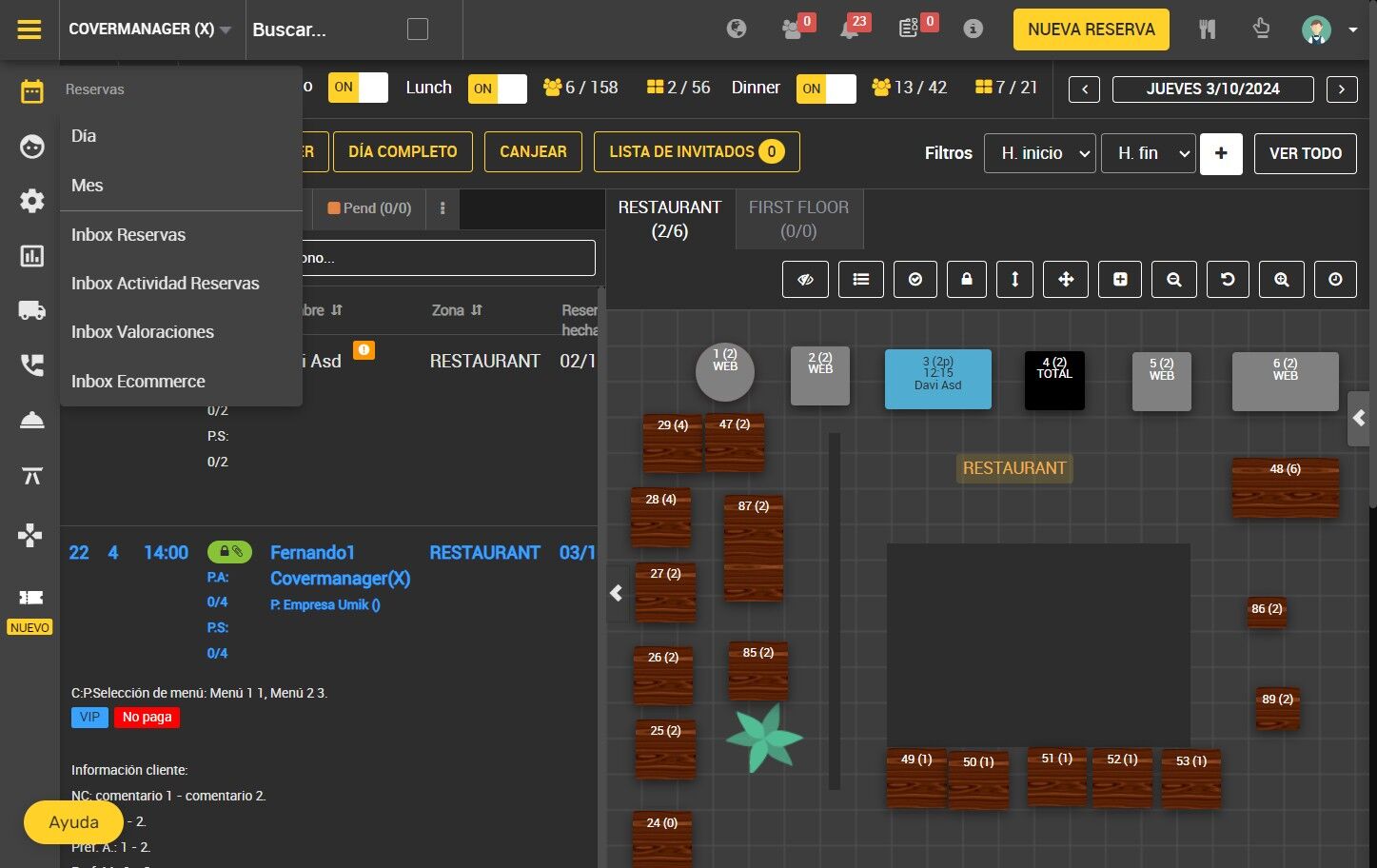Open the H. inicio filter dropdown

[x=1040, y=153]
